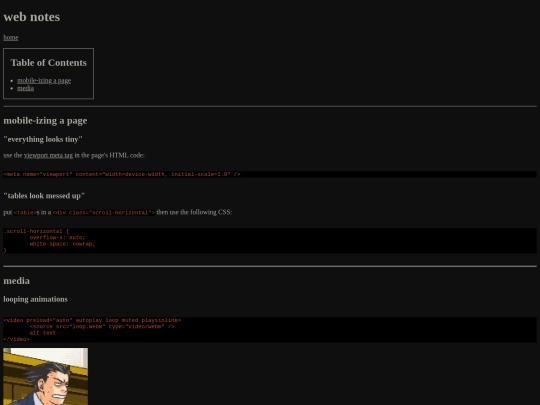Click the media section heading
Viewport: 540px width, 405px height.
tap(17, 281)
